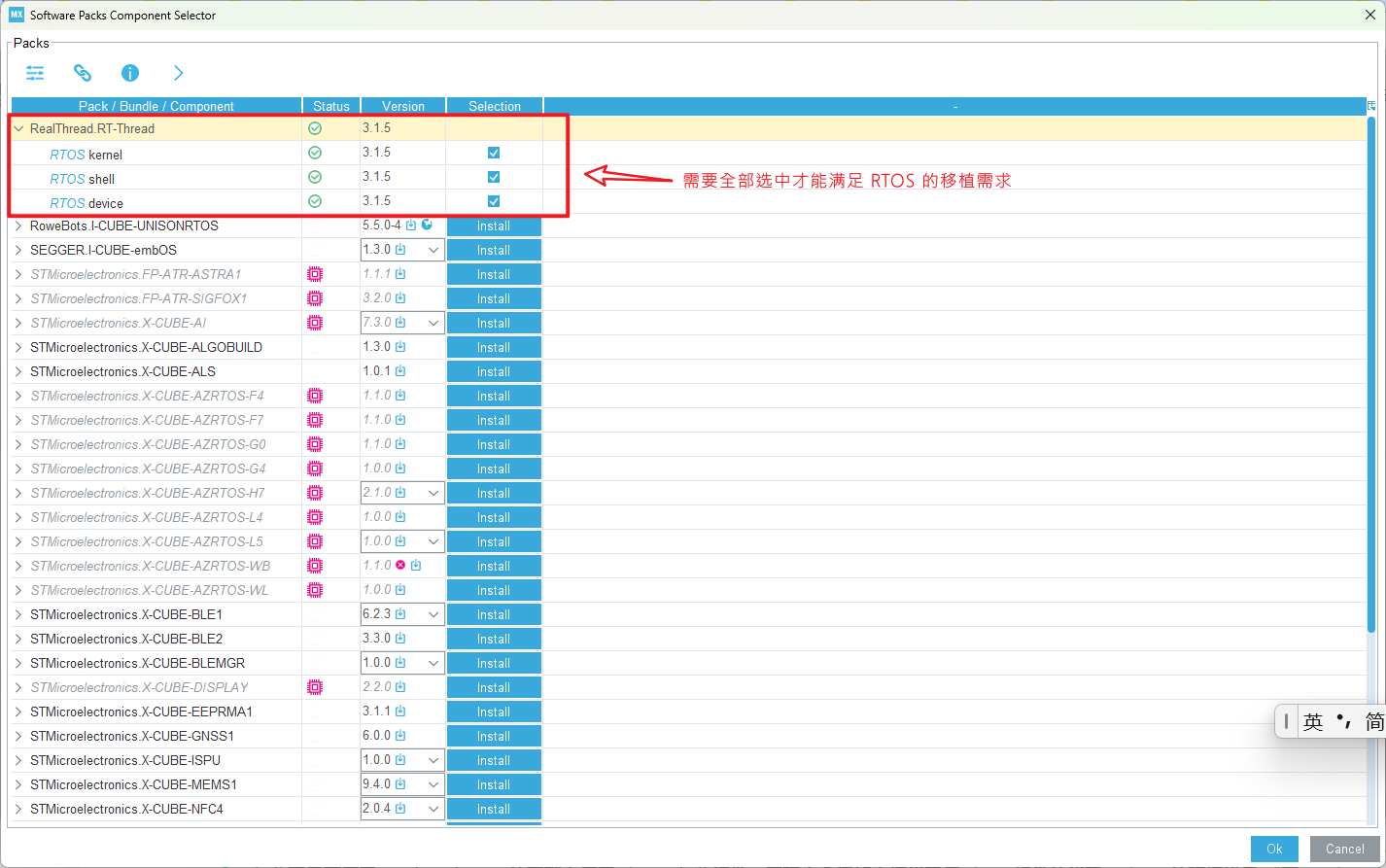Click globe icon on RoweBots UNISONRTOS row
The image size is (1386, 868).
(x=427, y=225)
